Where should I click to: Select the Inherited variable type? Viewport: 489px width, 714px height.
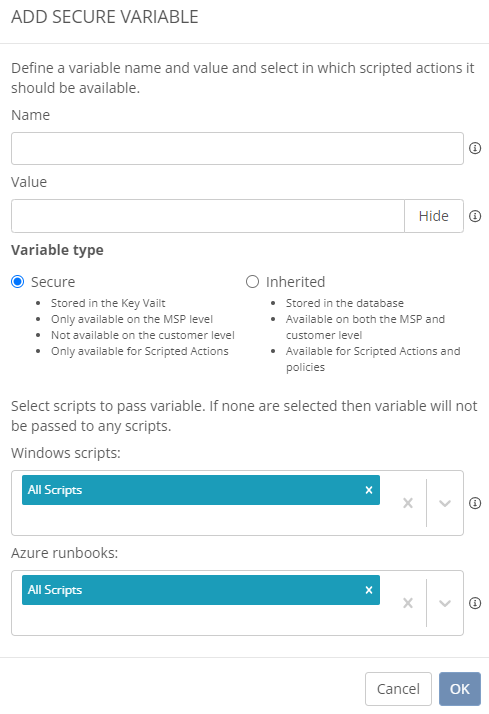click(x=252, y=282)
